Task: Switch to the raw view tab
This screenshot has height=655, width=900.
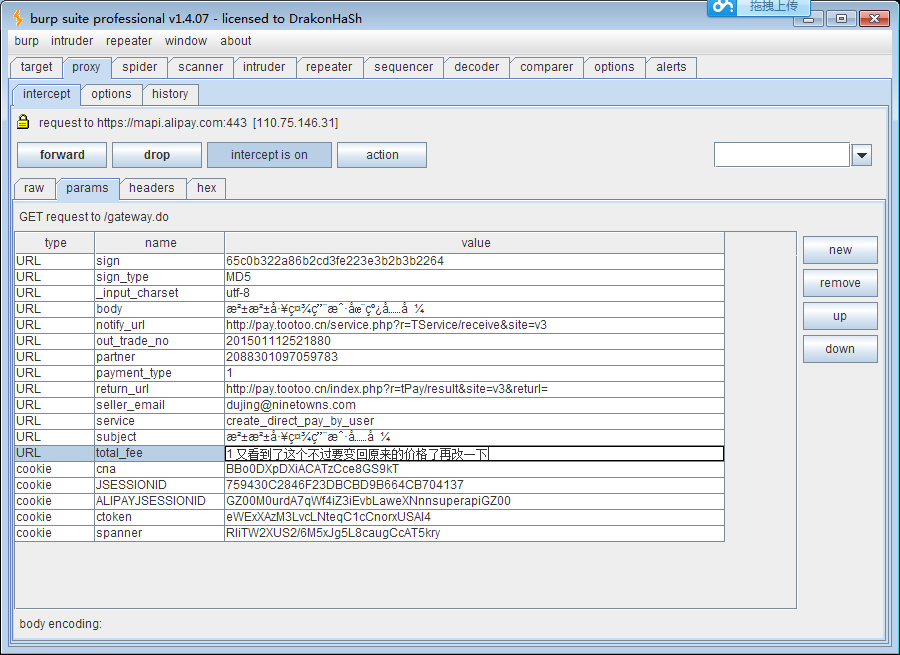Action: pos(34,188)
